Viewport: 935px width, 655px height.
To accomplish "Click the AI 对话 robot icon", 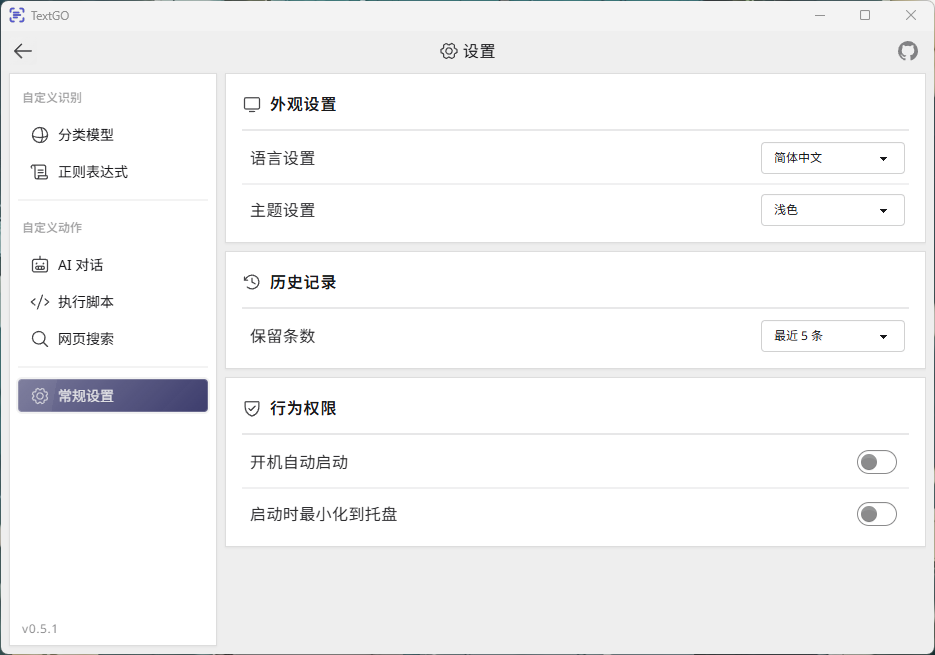I will click(x=40, y=265).
